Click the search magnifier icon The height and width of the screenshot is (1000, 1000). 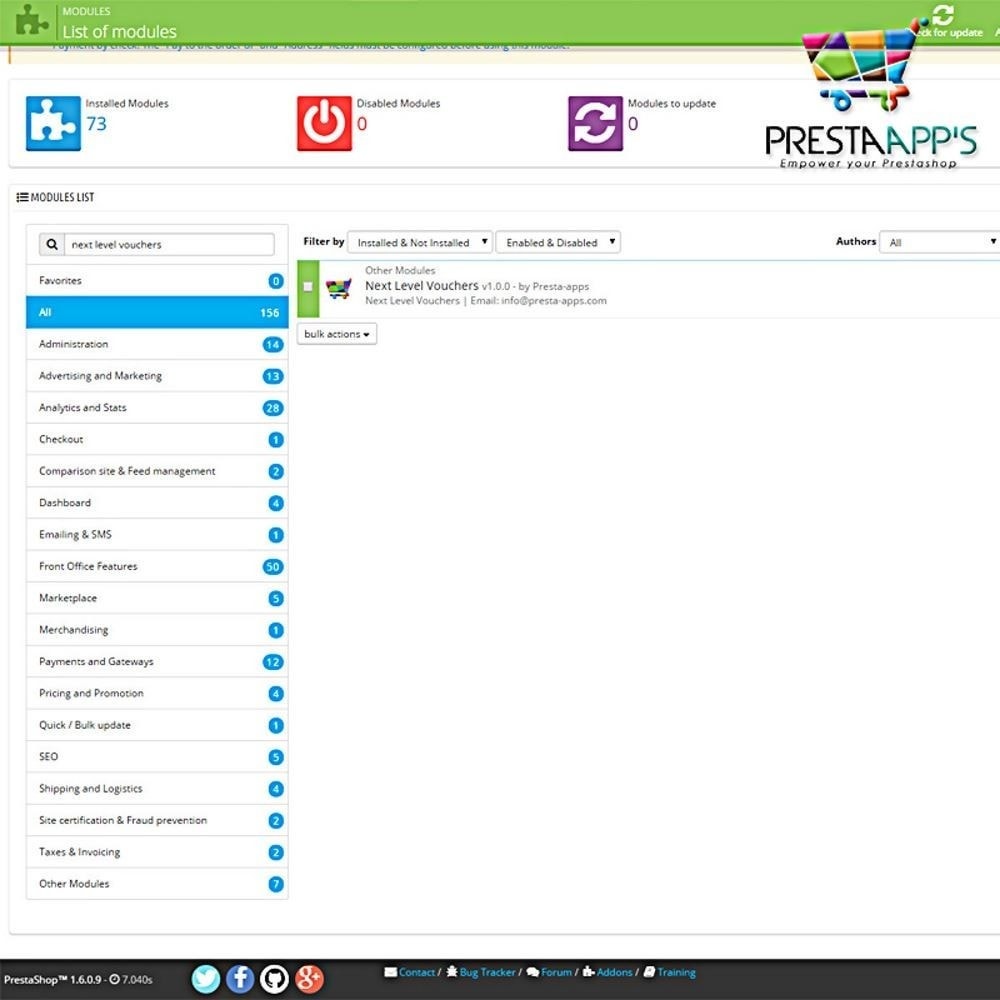52,244
